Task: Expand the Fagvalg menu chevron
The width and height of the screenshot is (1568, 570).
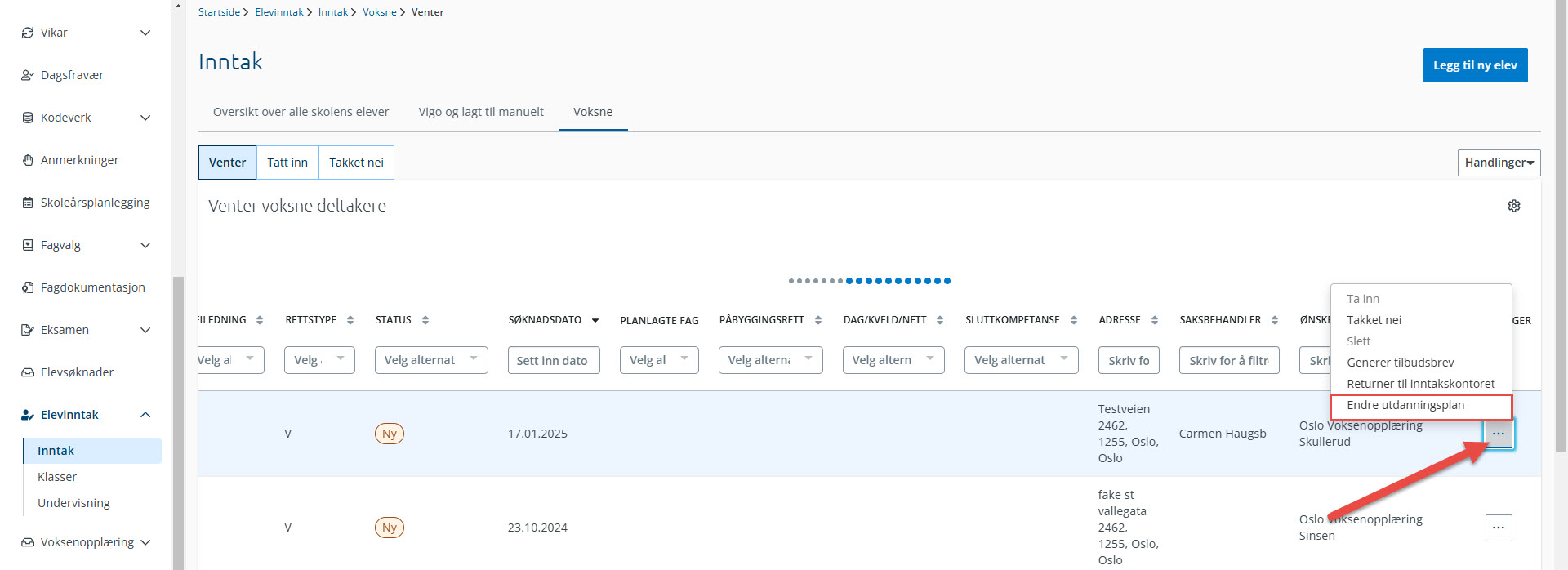Action: pyautogui.click(x=145, y=245)
